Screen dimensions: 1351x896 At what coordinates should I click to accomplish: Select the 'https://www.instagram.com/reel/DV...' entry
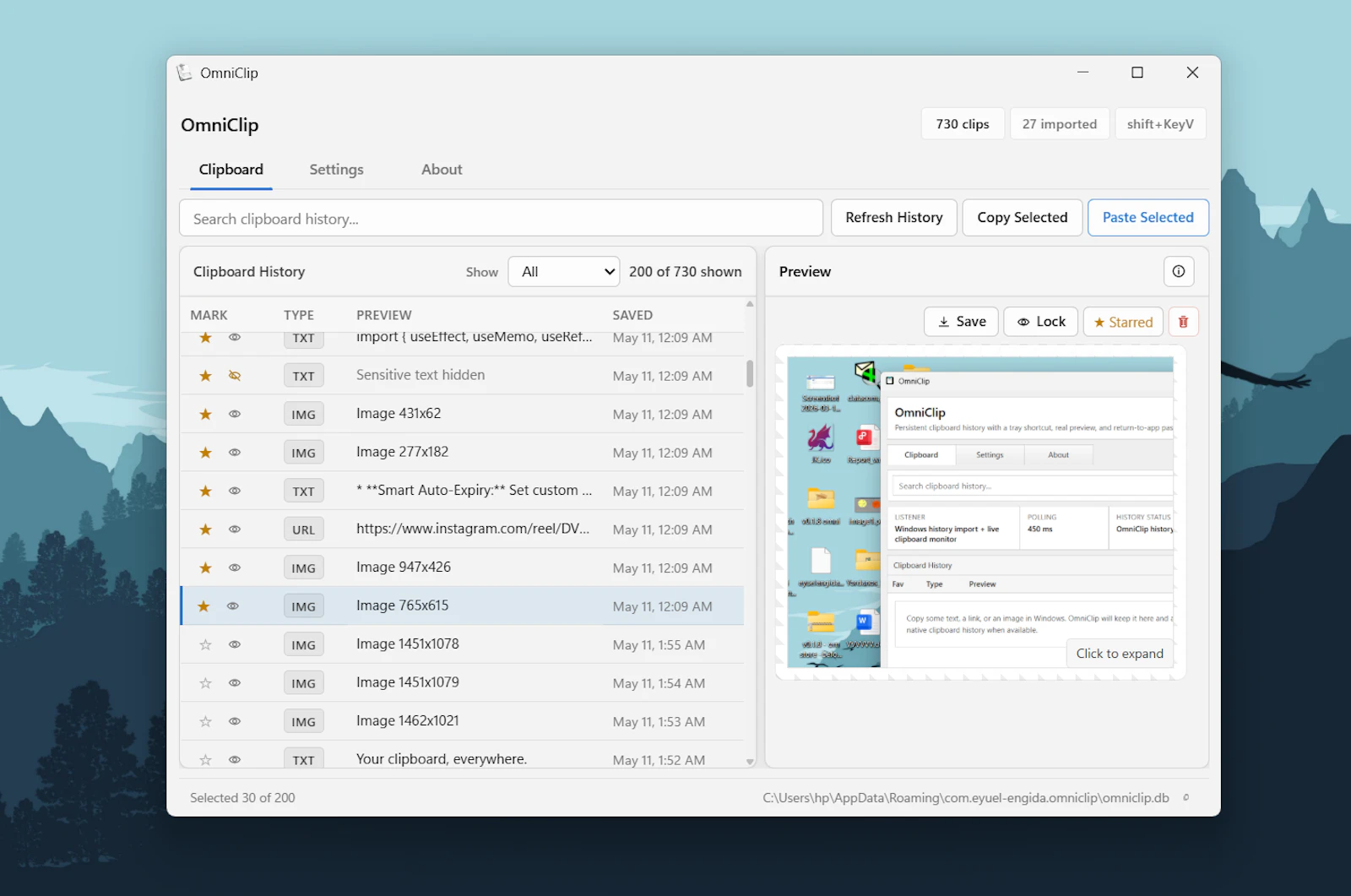coord(473,529)
